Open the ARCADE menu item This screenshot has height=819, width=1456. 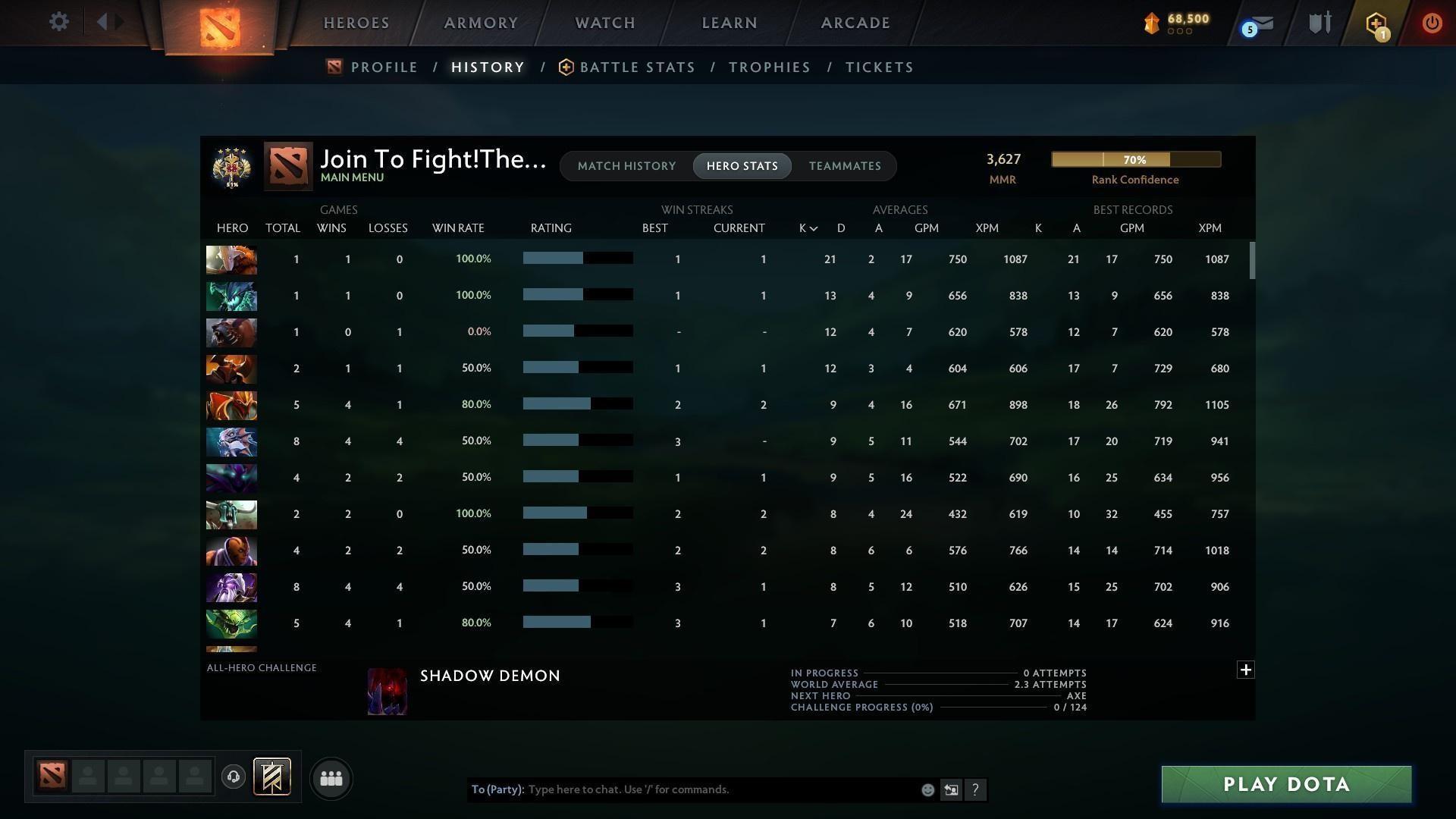(x=855, y=23)
